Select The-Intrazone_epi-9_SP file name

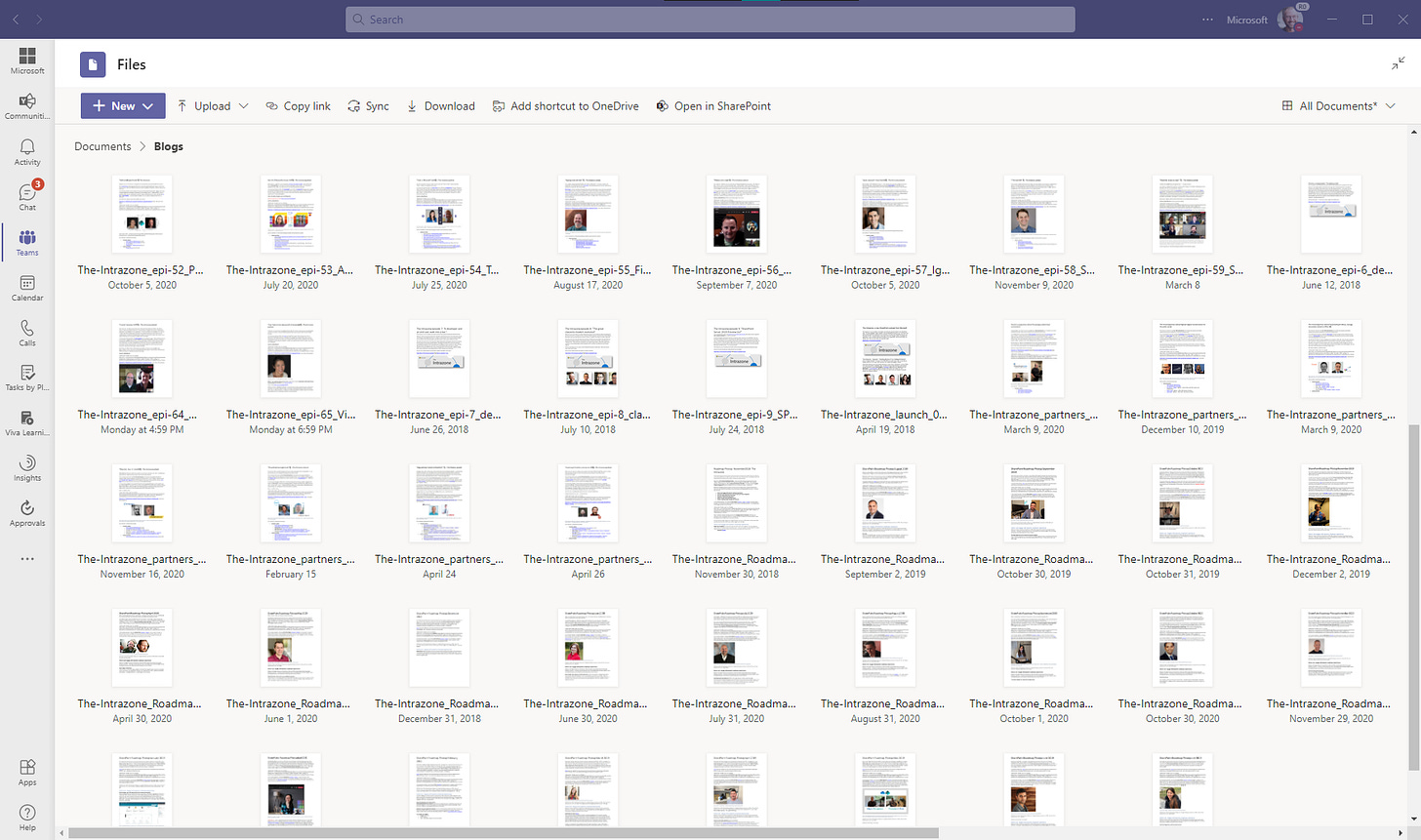pos(735,415)
